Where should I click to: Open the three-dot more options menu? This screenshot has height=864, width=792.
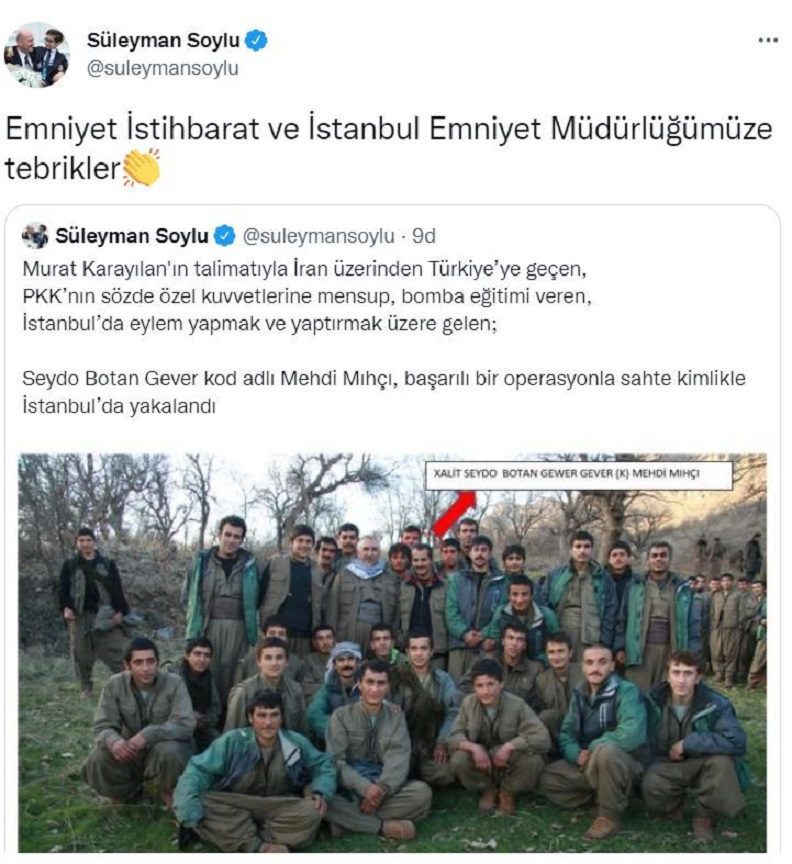click(x=768, y=40)
